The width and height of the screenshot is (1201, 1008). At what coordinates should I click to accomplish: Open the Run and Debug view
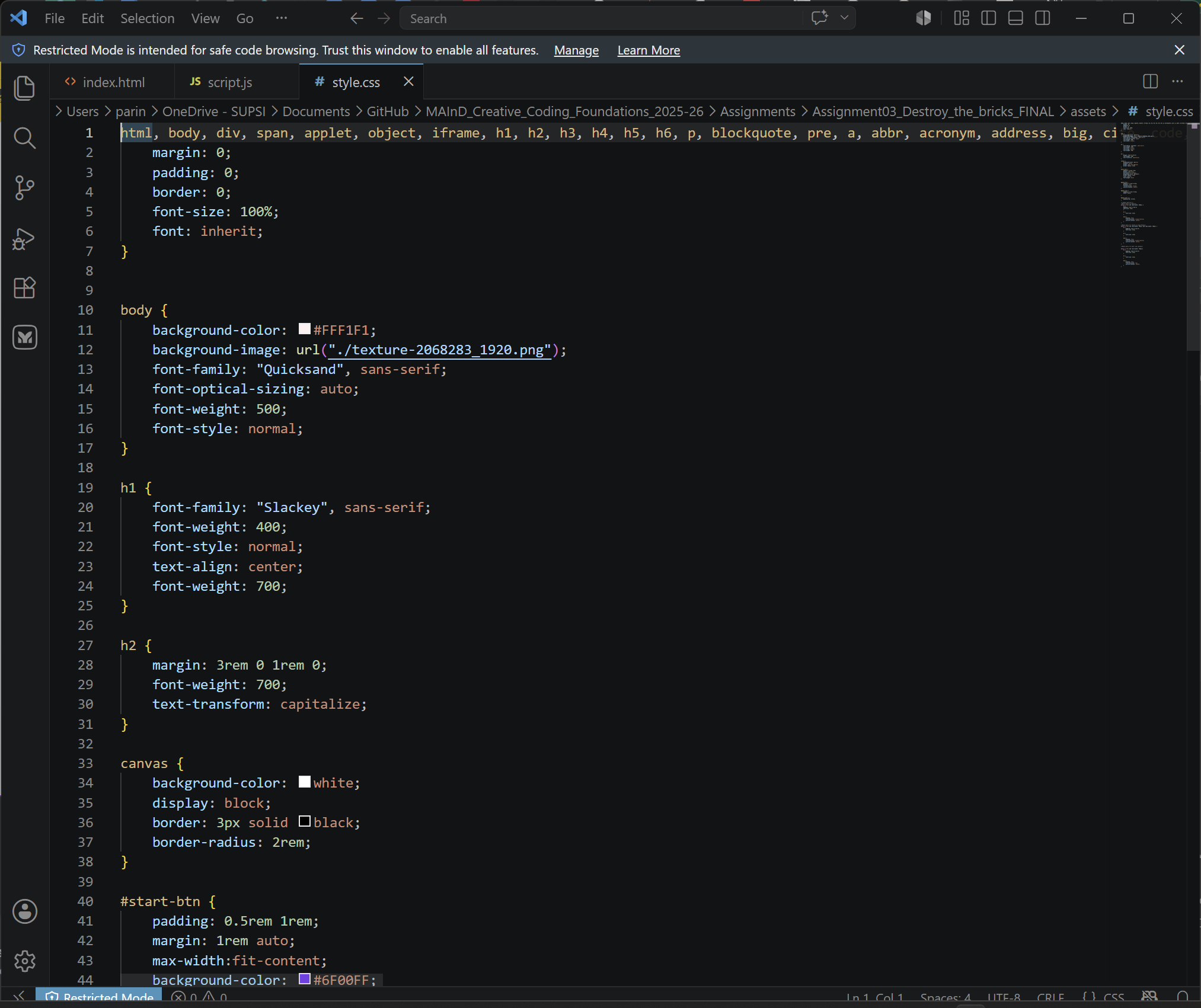coord(24,238)
